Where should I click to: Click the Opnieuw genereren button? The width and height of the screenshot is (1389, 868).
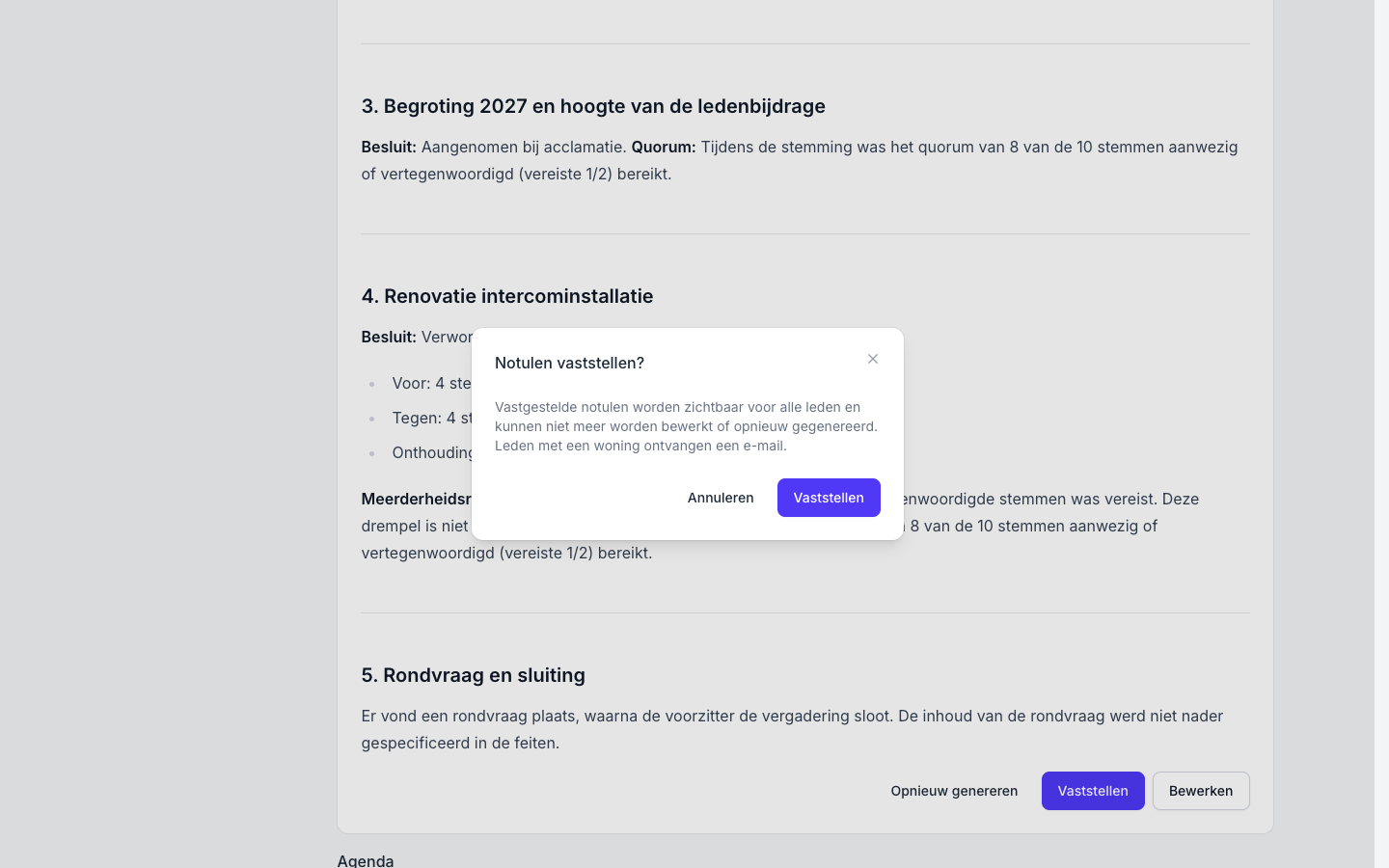[954, 791]
